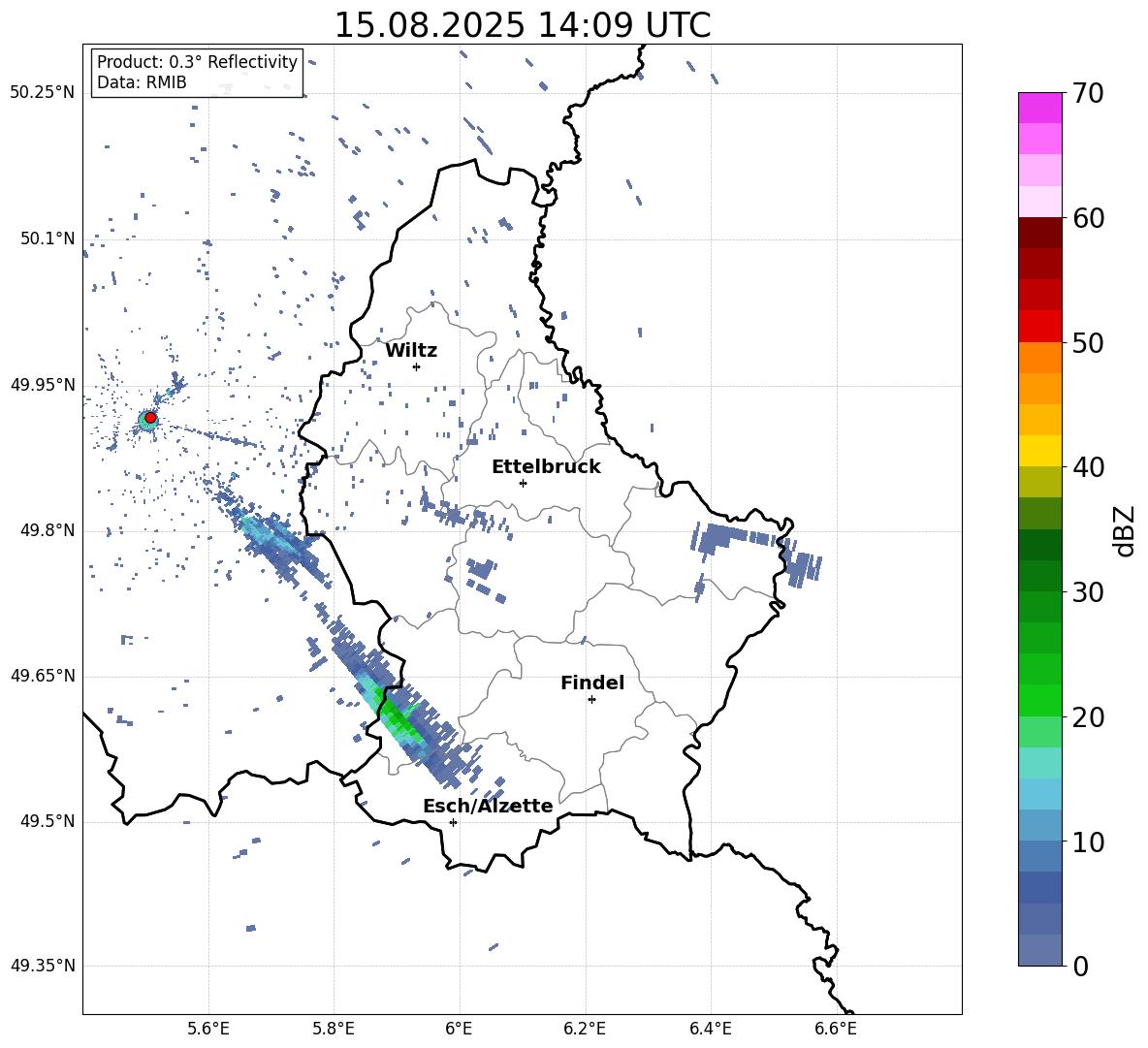1148x1048 pixels.
Task: Click the 6°E longitude label
Action: coord(459,1029)
